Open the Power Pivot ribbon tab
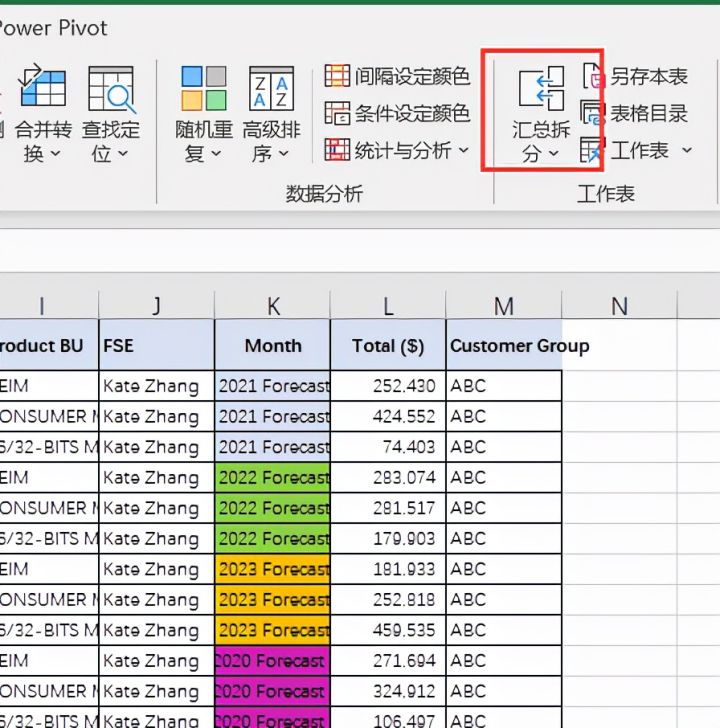The height and width of the screenshot is (728, 720). coord(52,28)
